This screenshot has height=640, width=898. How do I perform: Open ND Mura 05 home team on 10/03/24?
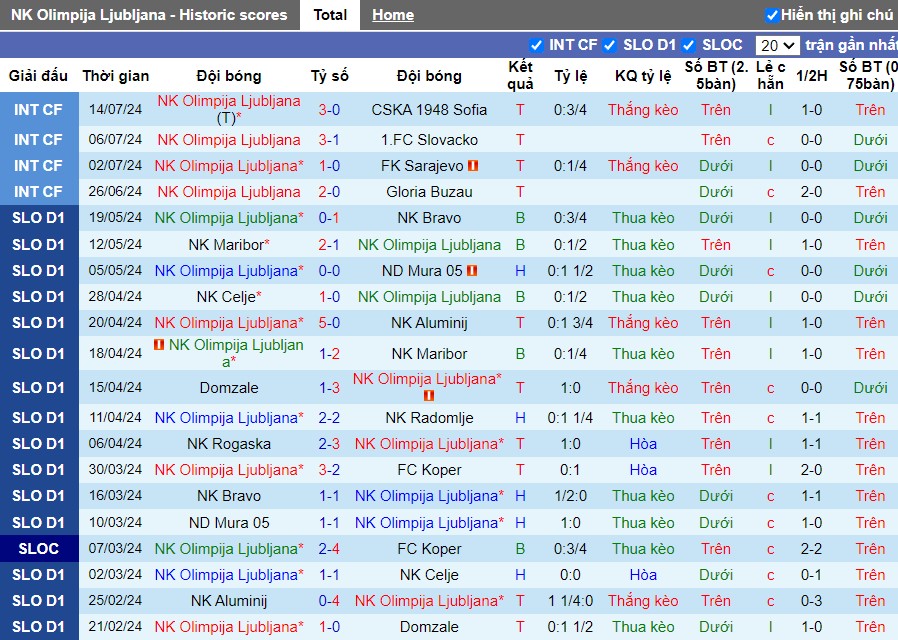point(229,523)
